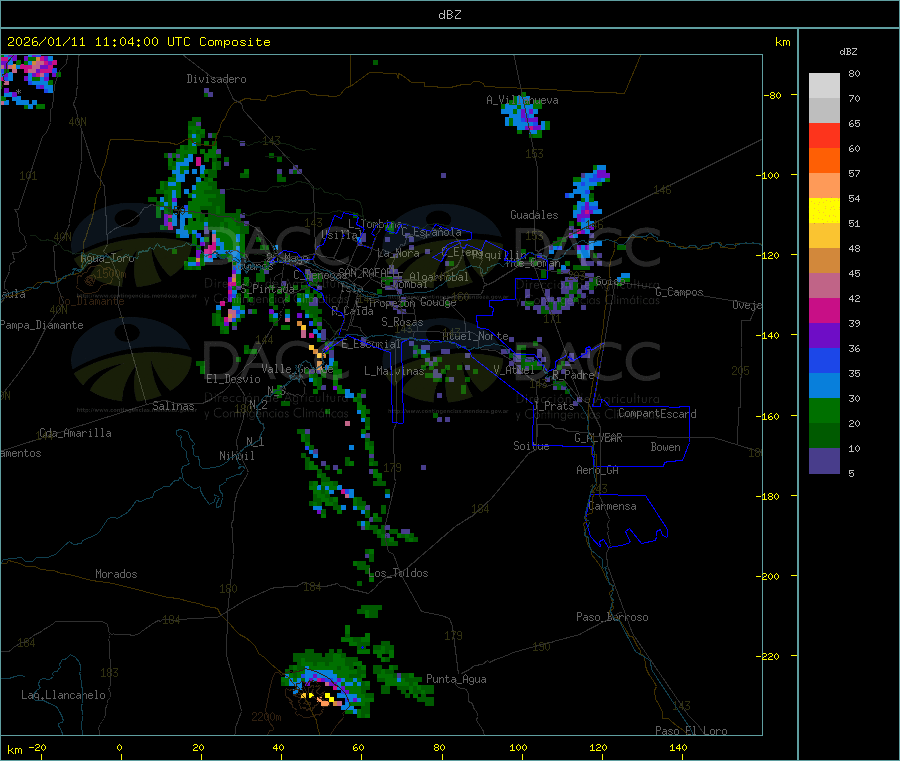Select the blue 35 dBZ legend swatch
Screen dimensions: 900x761
(x=824, y=360)
